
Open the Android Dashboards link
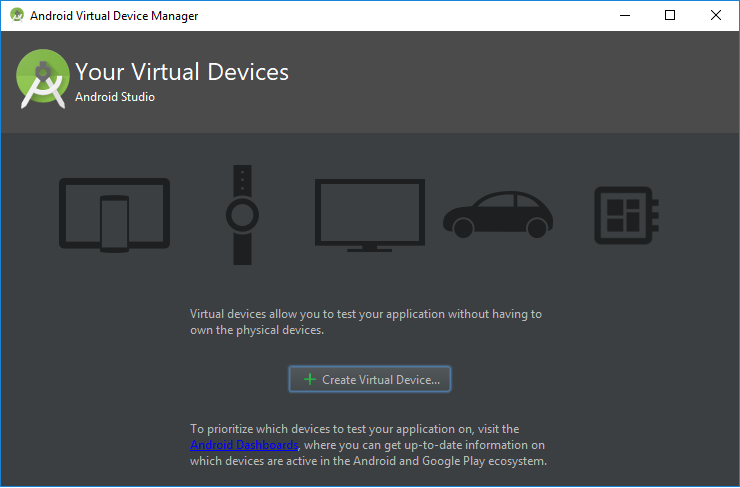(x=244, y=445)
